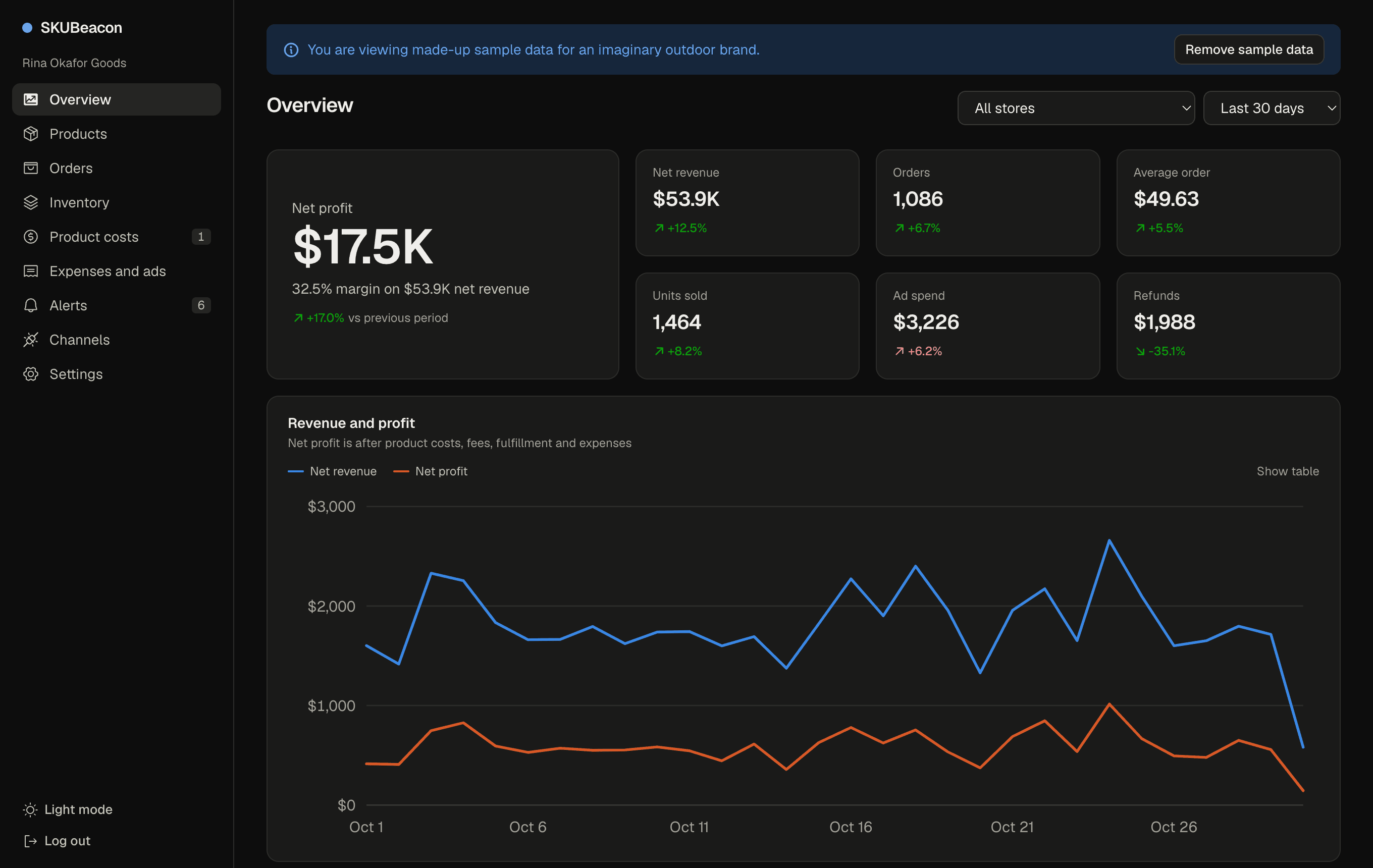Click the Log out arrow icon

click(30, 841)
